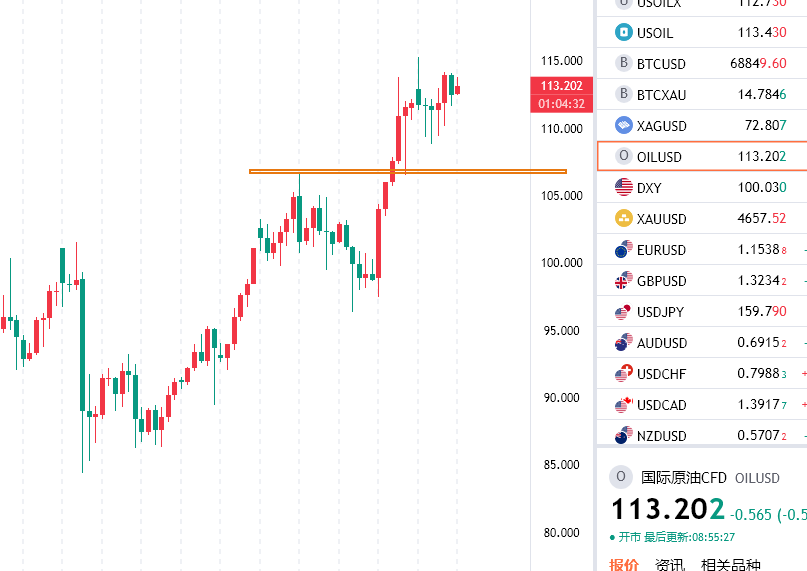Select the GBPUSD row in watchlist
The width and height of the screenshot is (807, 571).
click(700, 280)
